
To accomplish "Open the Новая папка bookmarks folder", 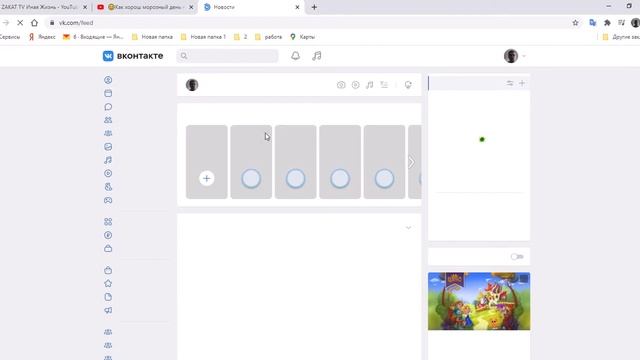I will click(x=152, y=37).
